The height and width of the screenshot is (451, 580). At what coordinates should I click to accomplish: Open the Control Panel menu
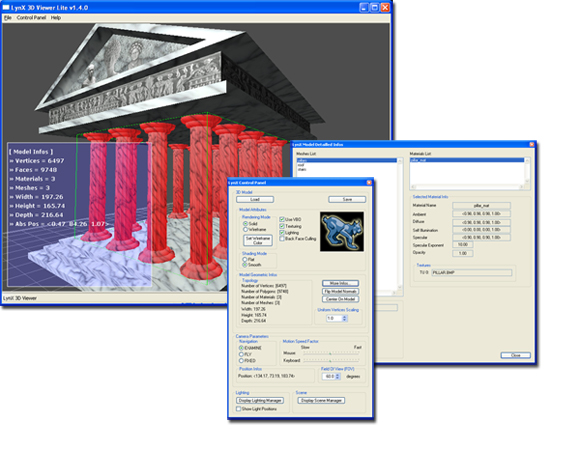(x=31, y=18)
